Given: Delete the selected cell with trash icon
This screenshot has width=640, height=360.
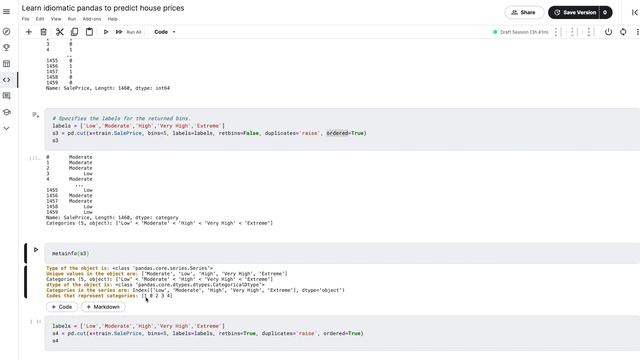Looking at the screenshot, I should click(44, 32).
